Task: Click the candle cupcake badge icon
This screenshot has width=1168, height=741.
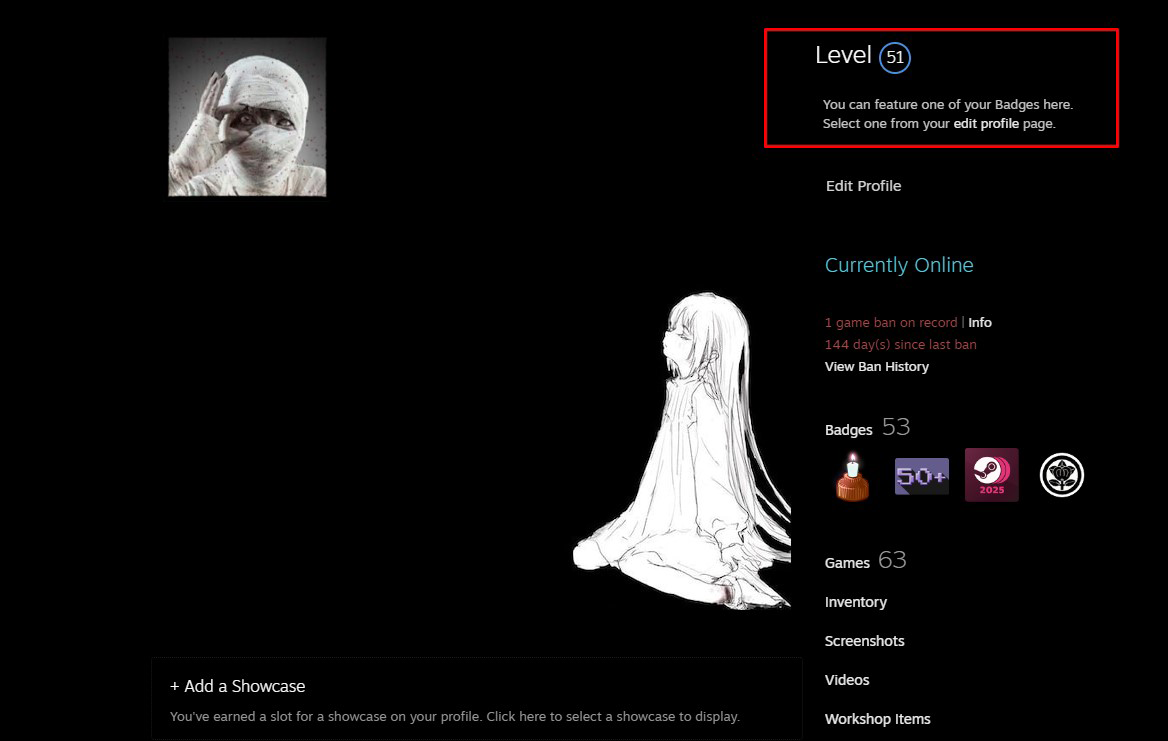Action: [852, 476]
